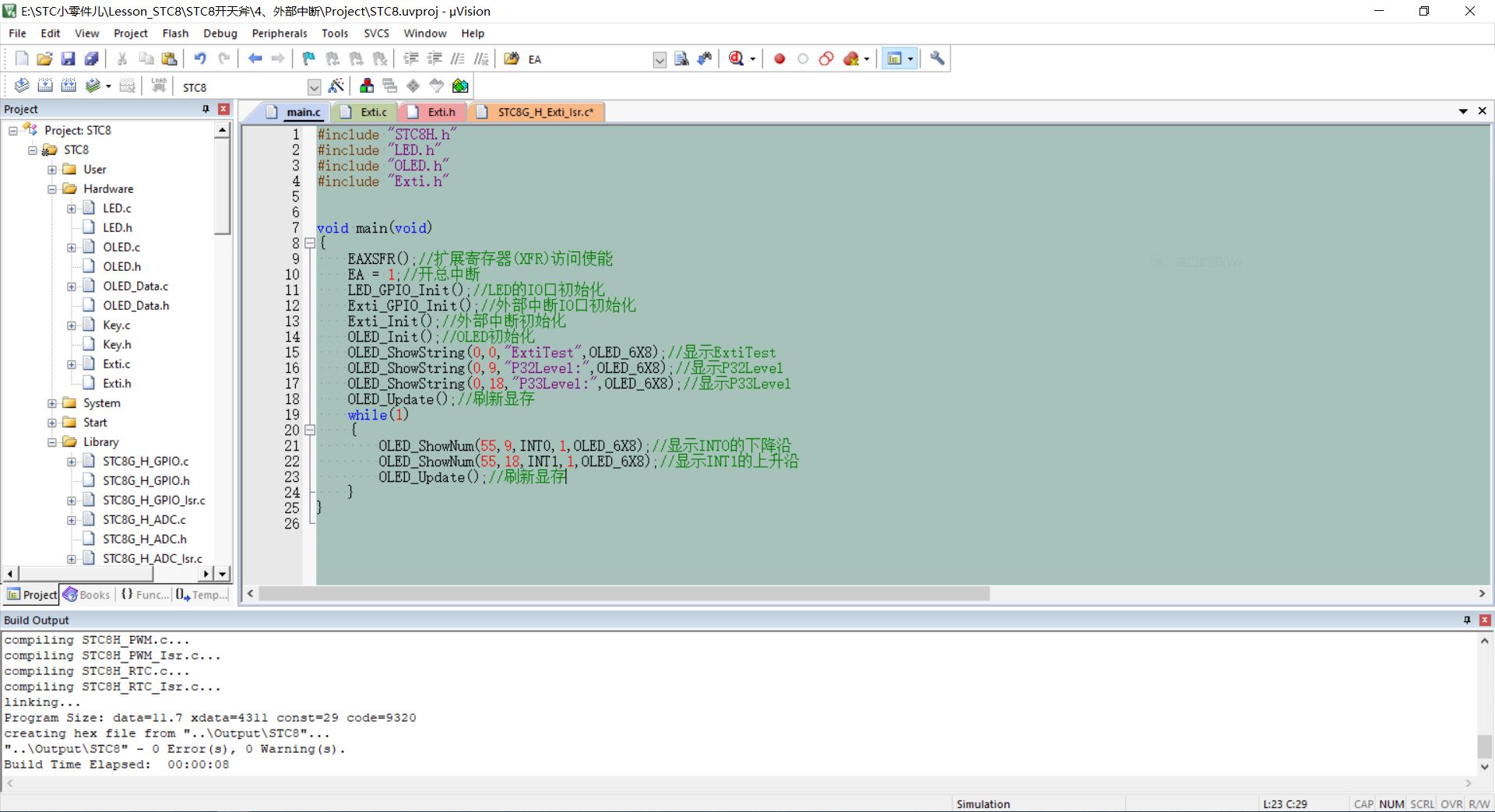The image size is (1495, 812).
Task: Download to flash with the LOAD icon
Action: point(159,86)
